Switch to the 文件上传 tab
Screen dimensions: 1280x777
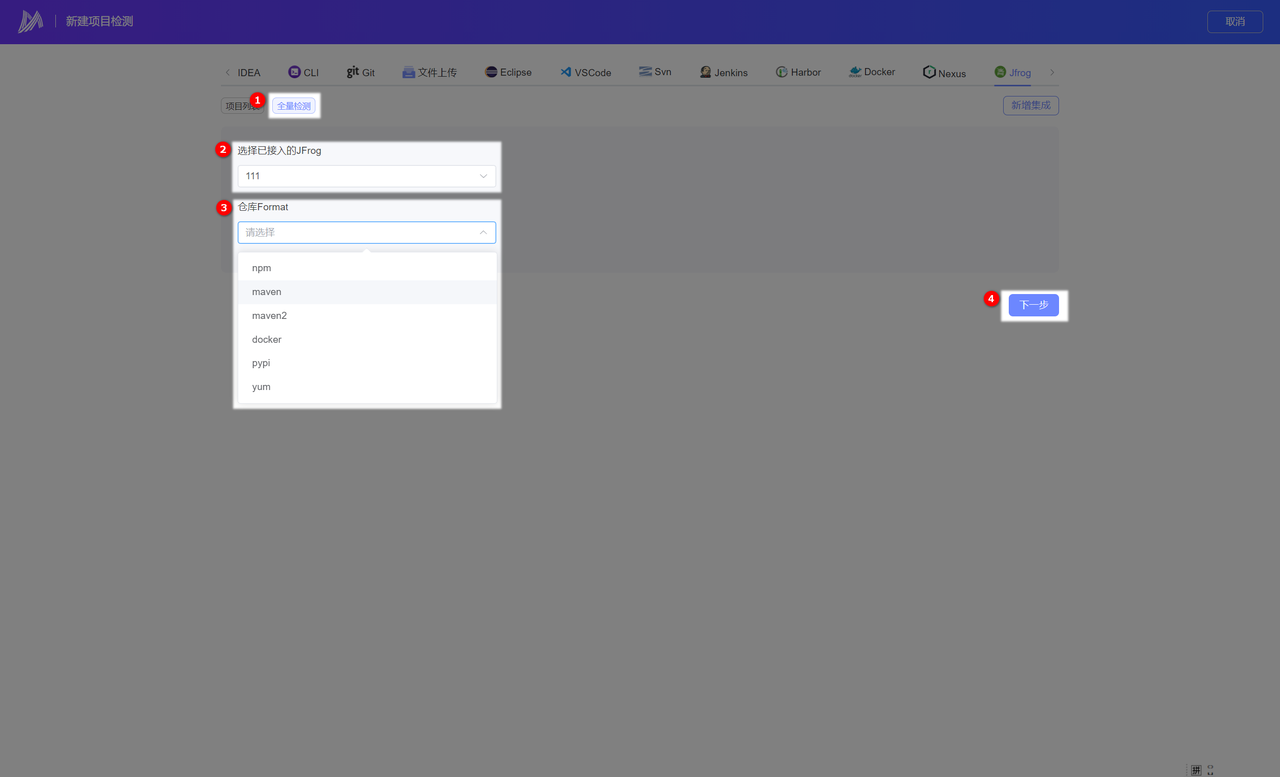pos(429,72)
